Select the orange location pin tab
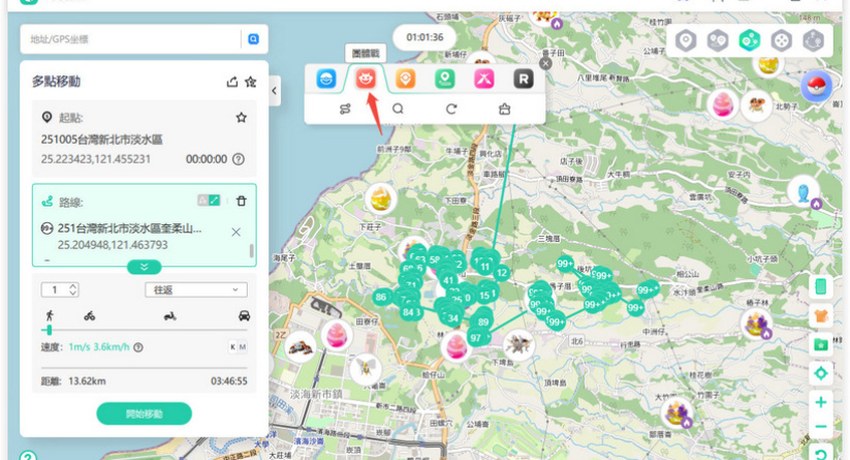 [405, 79]
